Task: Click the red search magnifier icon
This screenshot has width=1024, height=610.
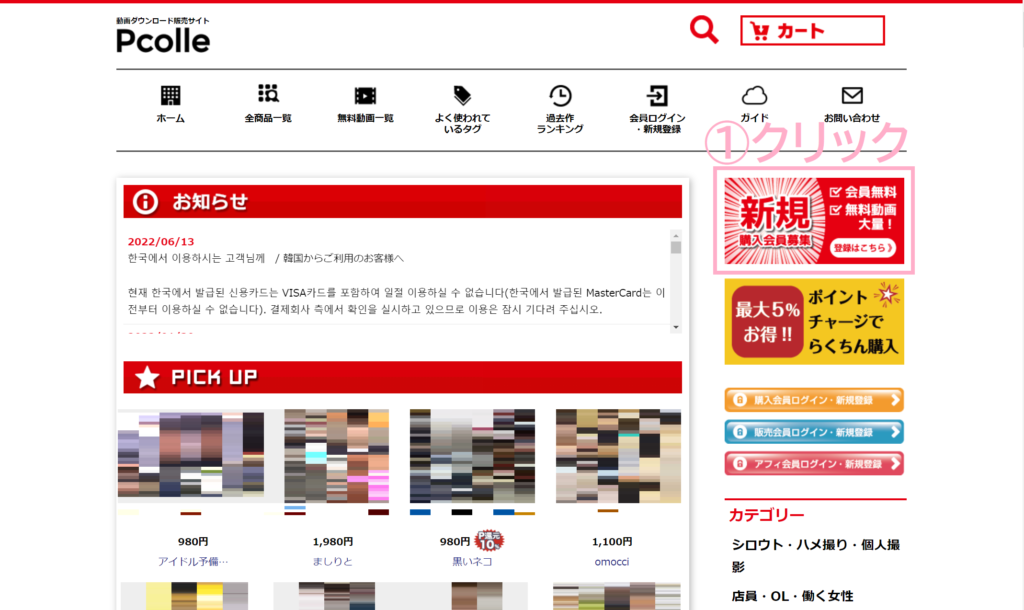Action: coord(704,30)
